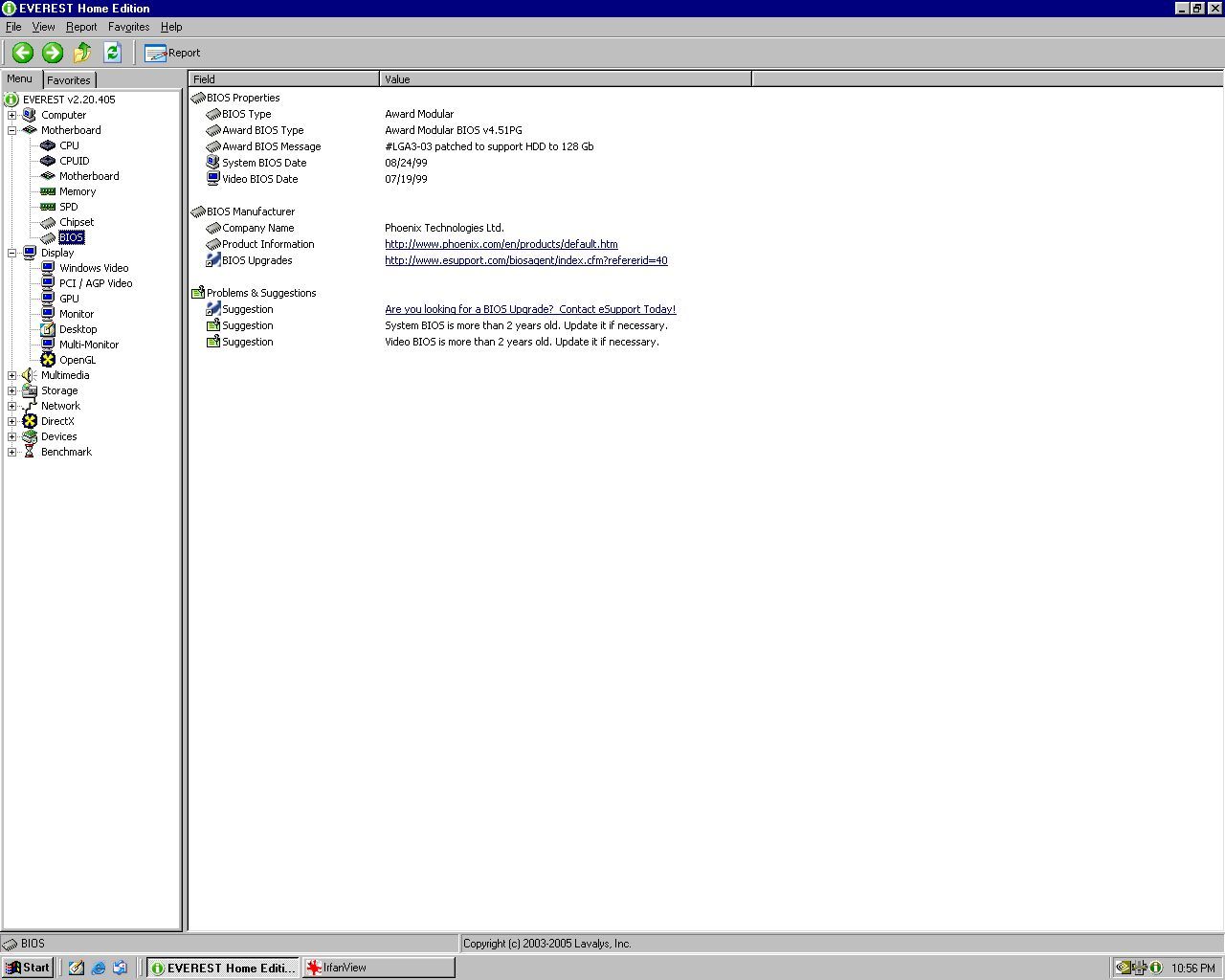Select PCI / AGP Video tree item
Image resolution: width=1225 pixels, height=980 pixels.
click(96, 283)
